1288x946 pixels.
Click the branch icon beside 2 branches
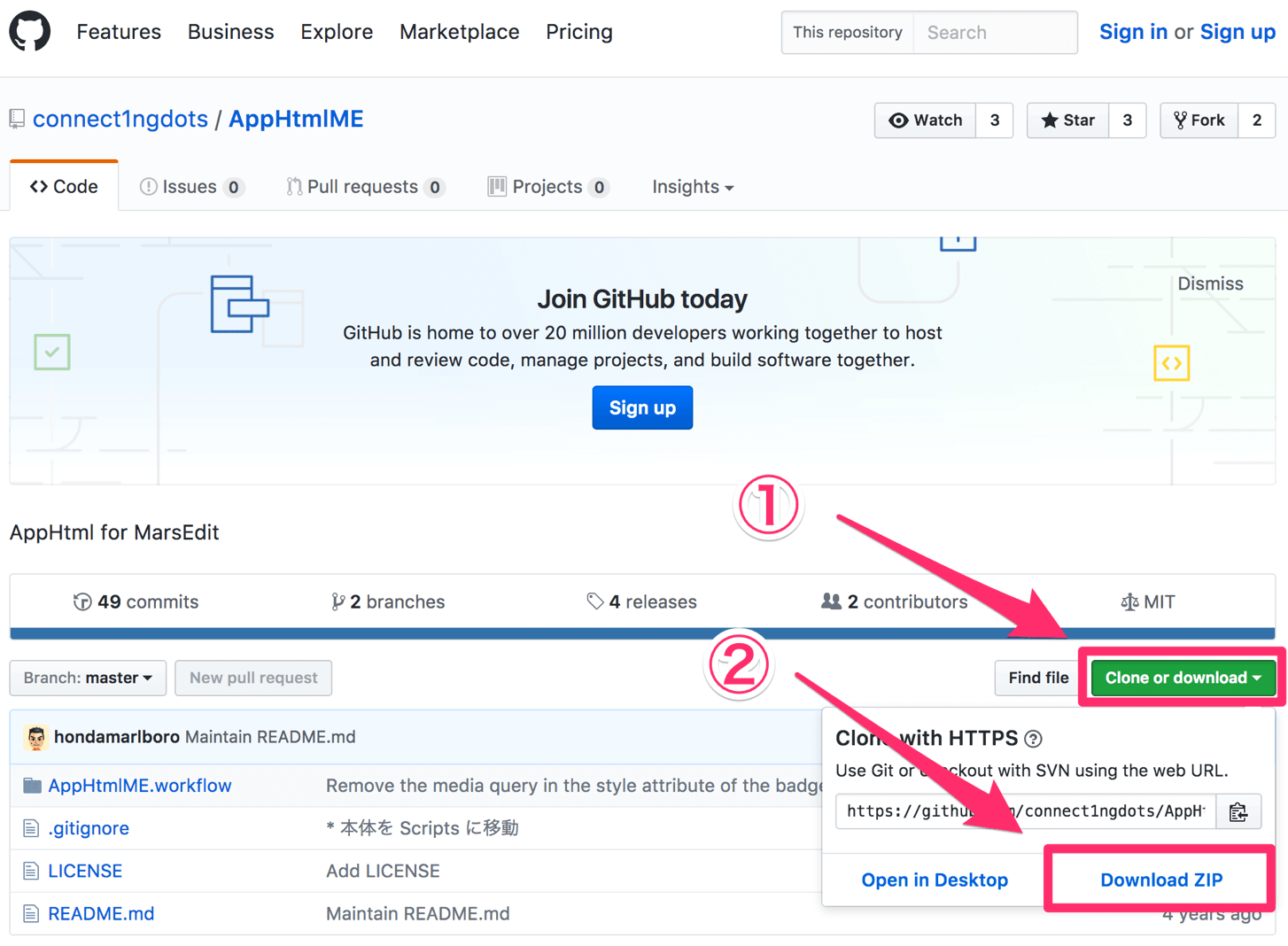338,602
